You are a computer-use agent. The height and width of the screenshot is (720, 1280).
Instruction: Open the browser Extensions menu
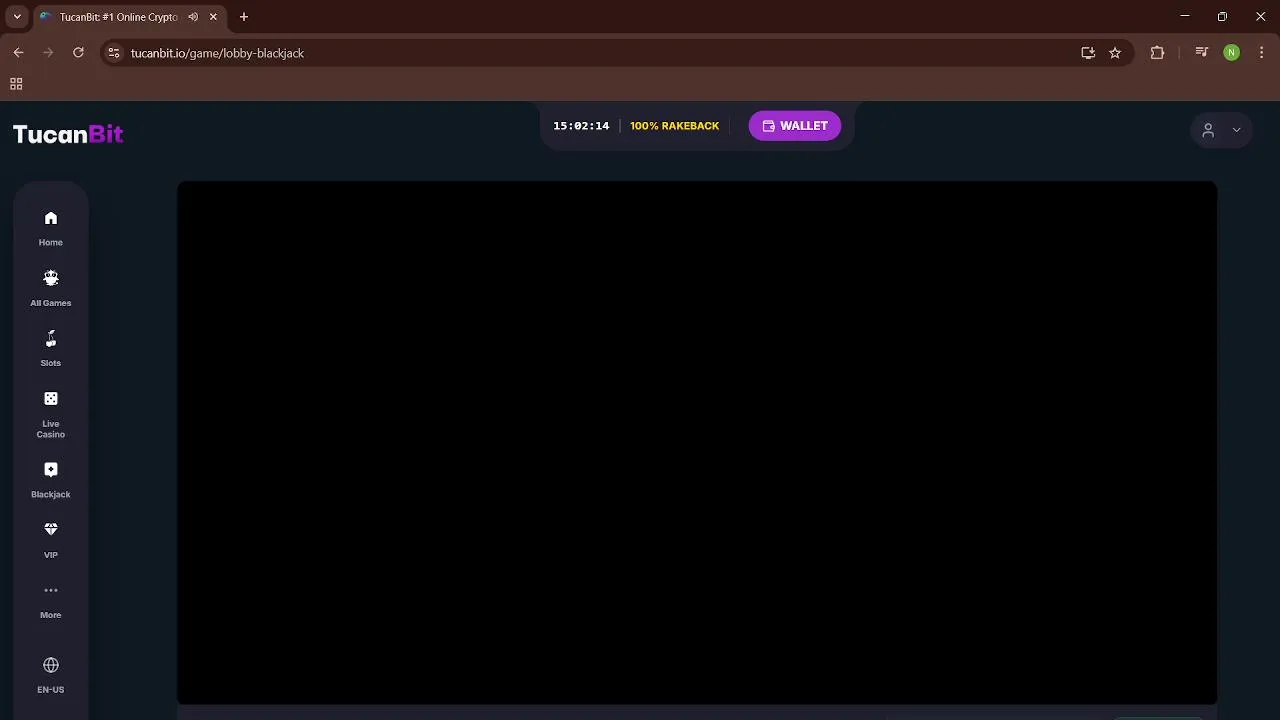point(1157,53)
